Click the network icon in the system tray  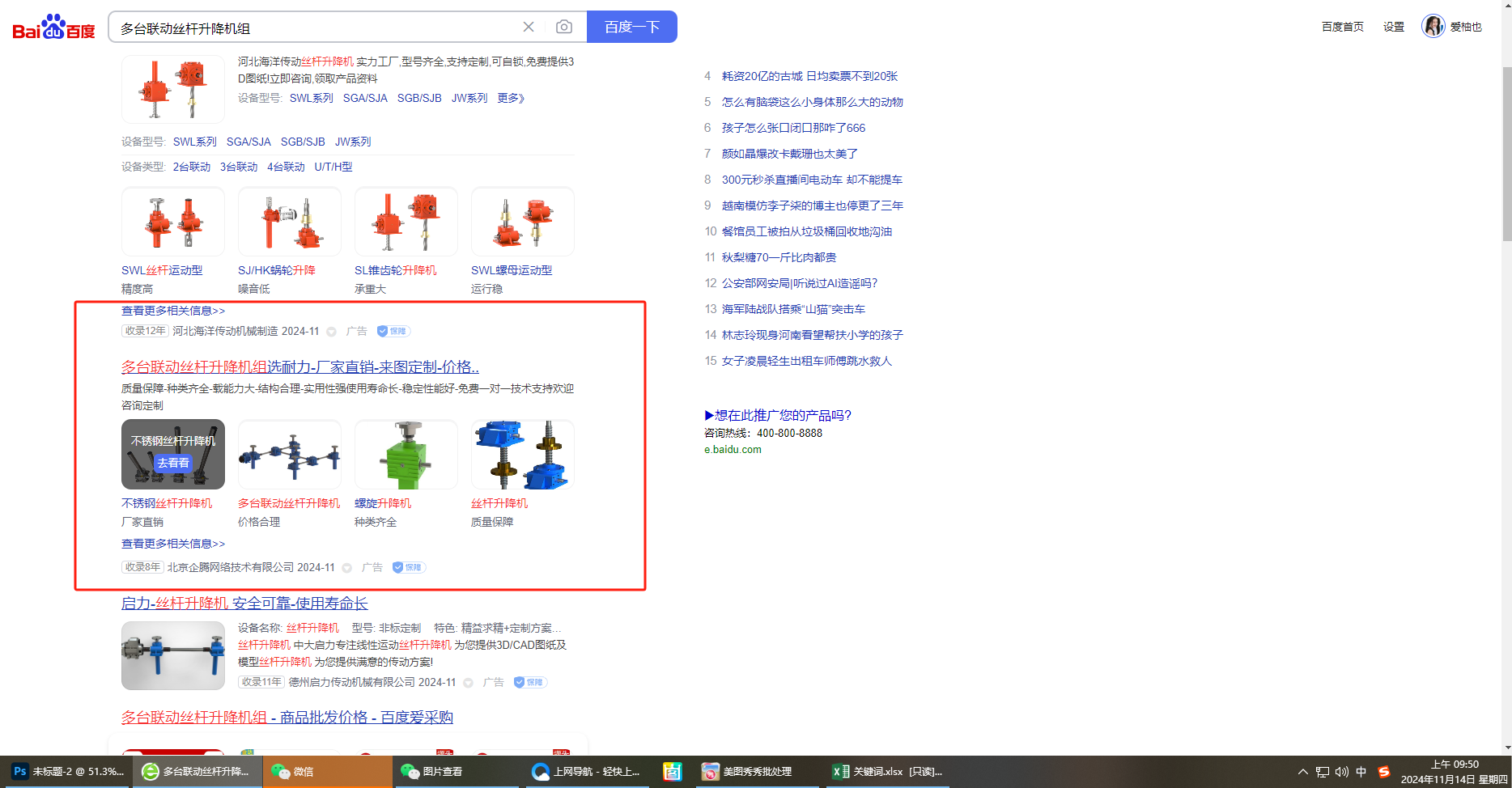pos(1323,772)
